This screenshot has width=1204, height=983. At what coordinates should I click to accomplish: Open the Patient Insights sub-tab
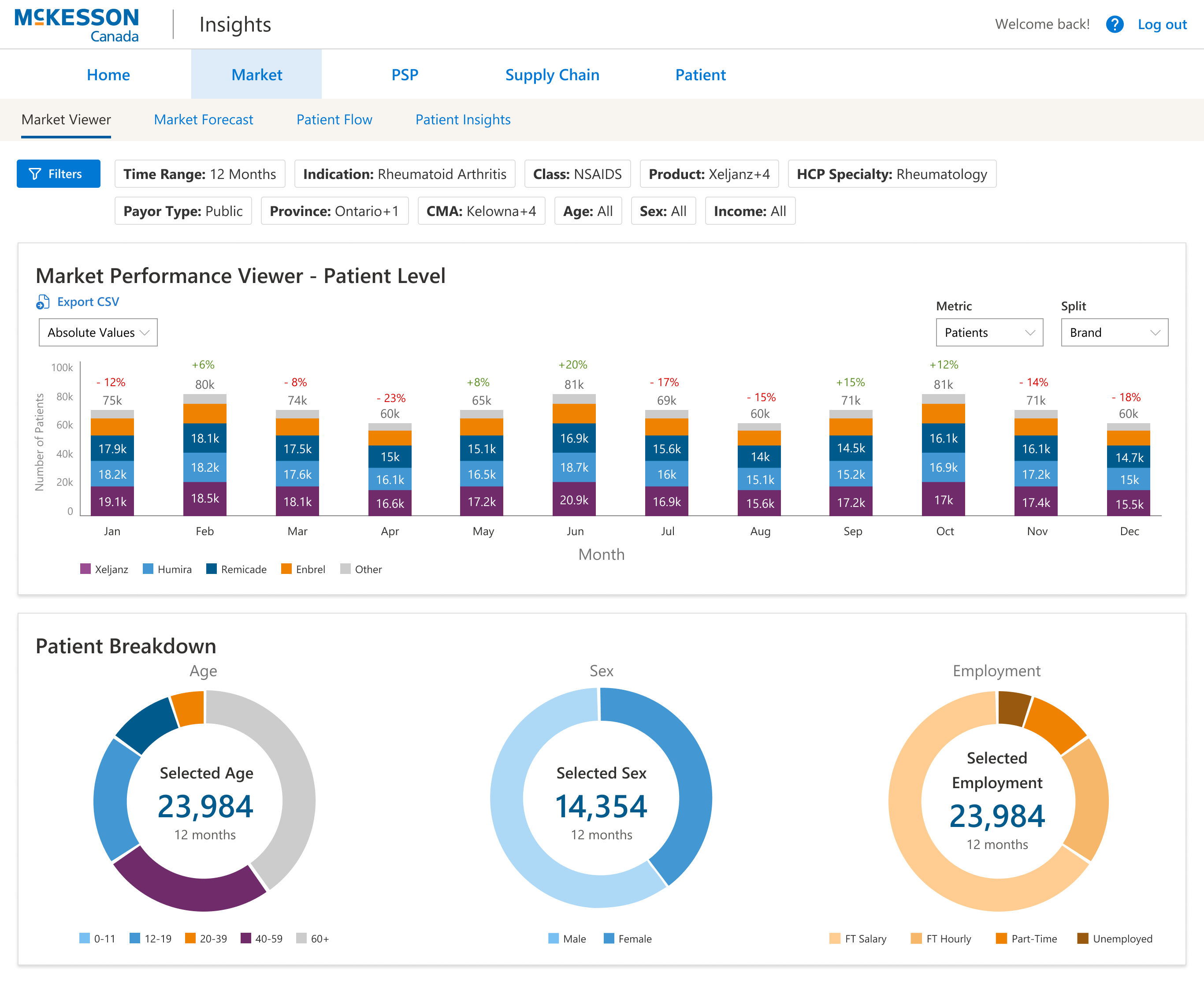(x=462, y=119)
